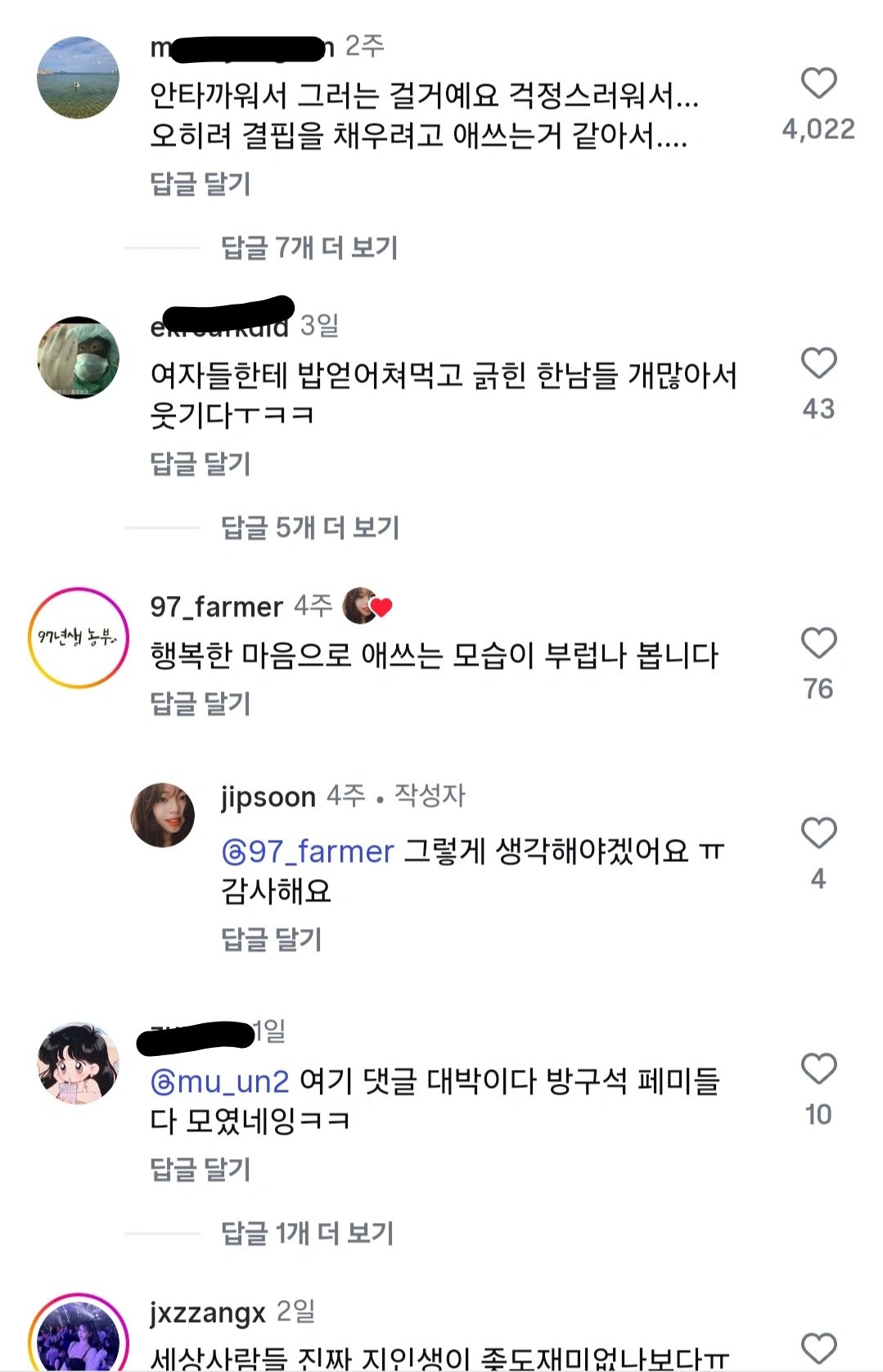This screenshot has height=1372, width=883.
Task: Expand 답글 5개 더 보기 replies
Action: (x=309, y=527)
